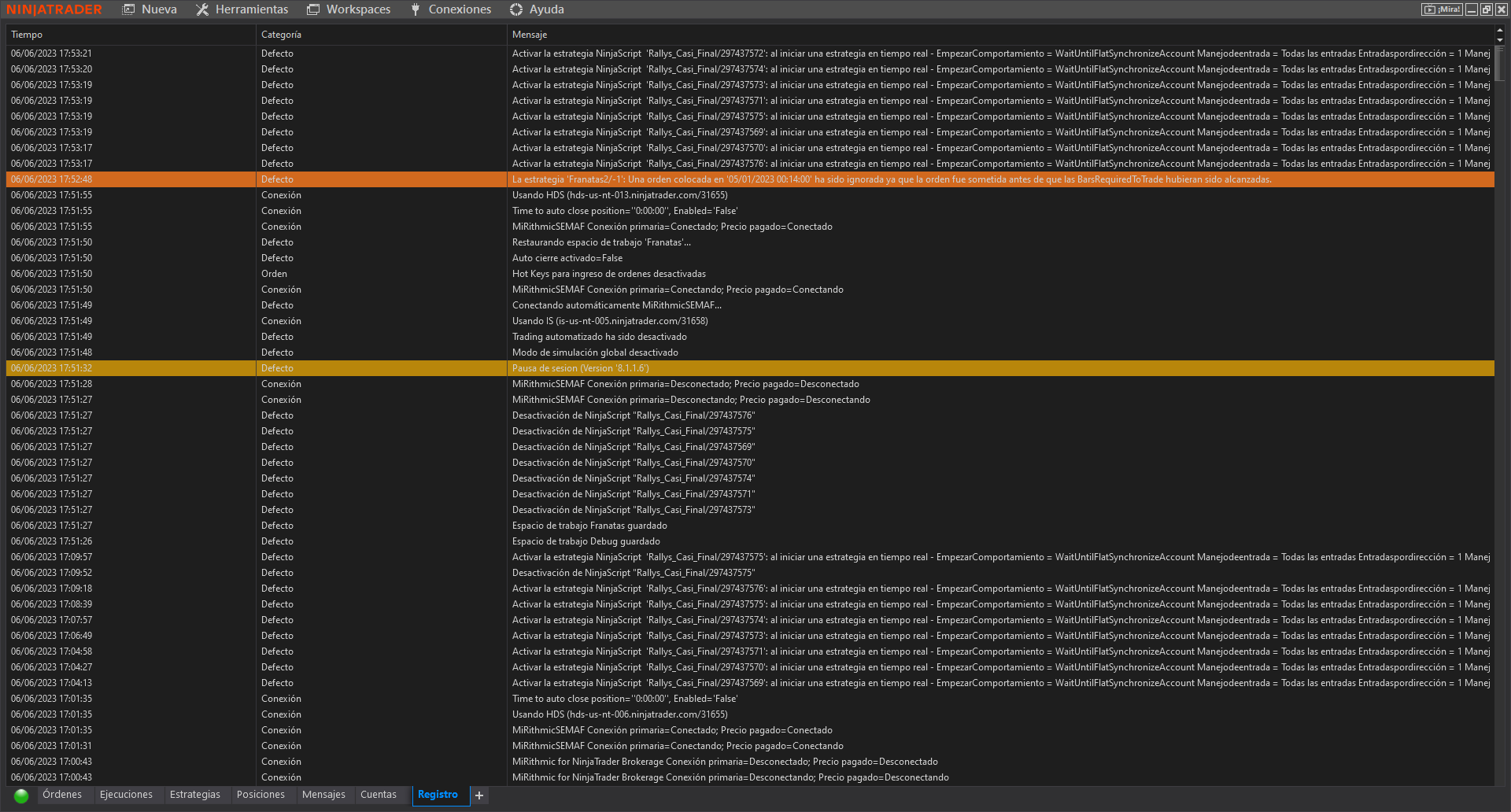This screenshot has width=1511, height=812.
Task: Click timestamp 06/06/2023 17:52:48
Action: click(x=51, y=179)
